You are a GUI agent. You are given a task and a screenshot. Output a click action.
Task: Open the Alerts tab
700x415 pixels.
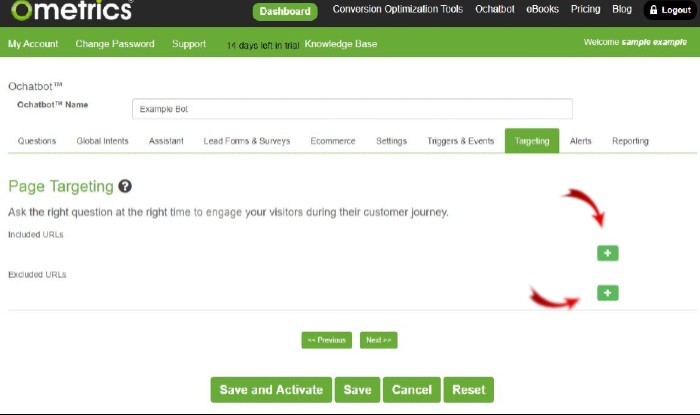coord(580,141)
